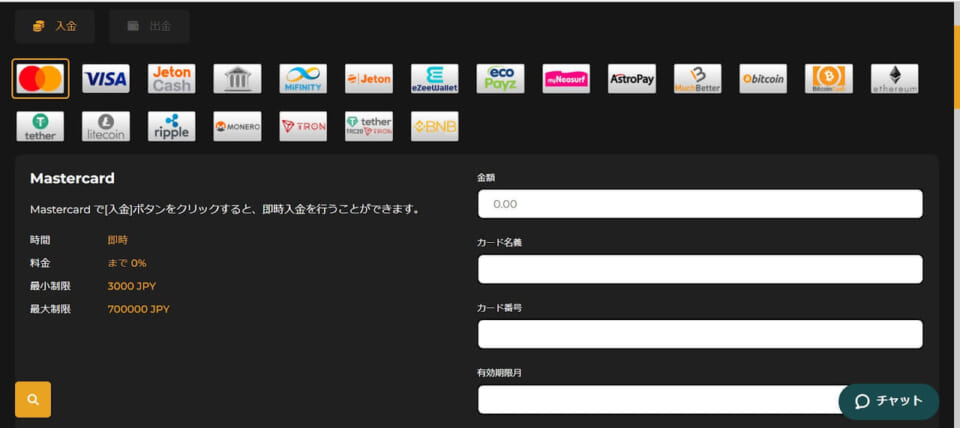
Task: Select the Mastercard payment icon
Action: (x=40, y=78)
